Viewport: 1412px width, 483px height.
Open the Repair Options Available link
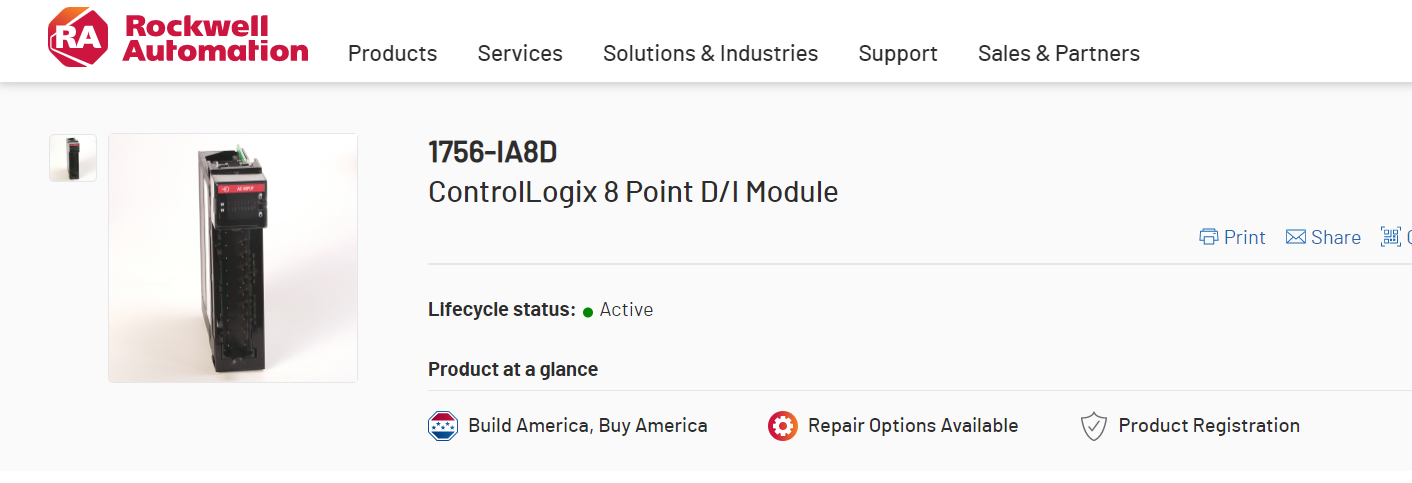913,426
